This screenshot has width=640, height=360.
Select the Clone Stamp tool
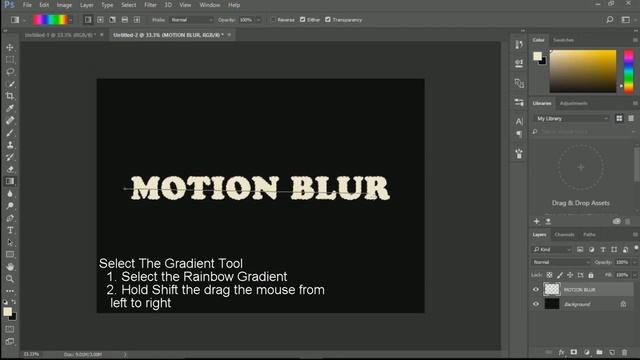[10, 145]
